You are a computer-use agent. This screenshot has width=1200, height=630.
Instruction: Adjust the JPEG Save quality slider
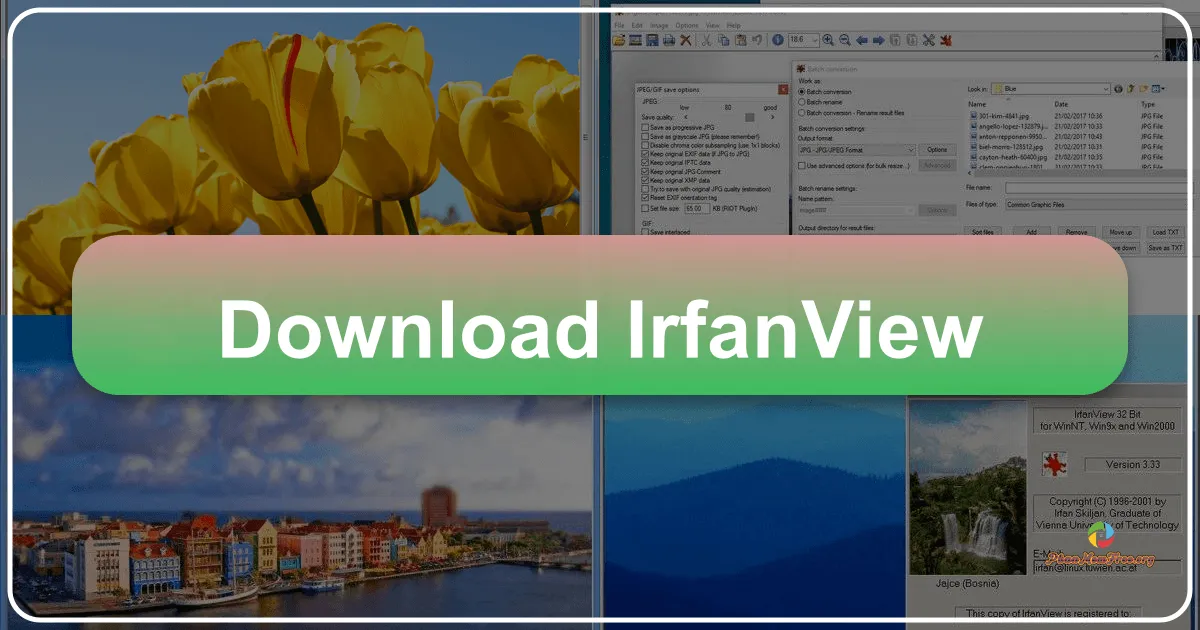[x=749, y=117]
